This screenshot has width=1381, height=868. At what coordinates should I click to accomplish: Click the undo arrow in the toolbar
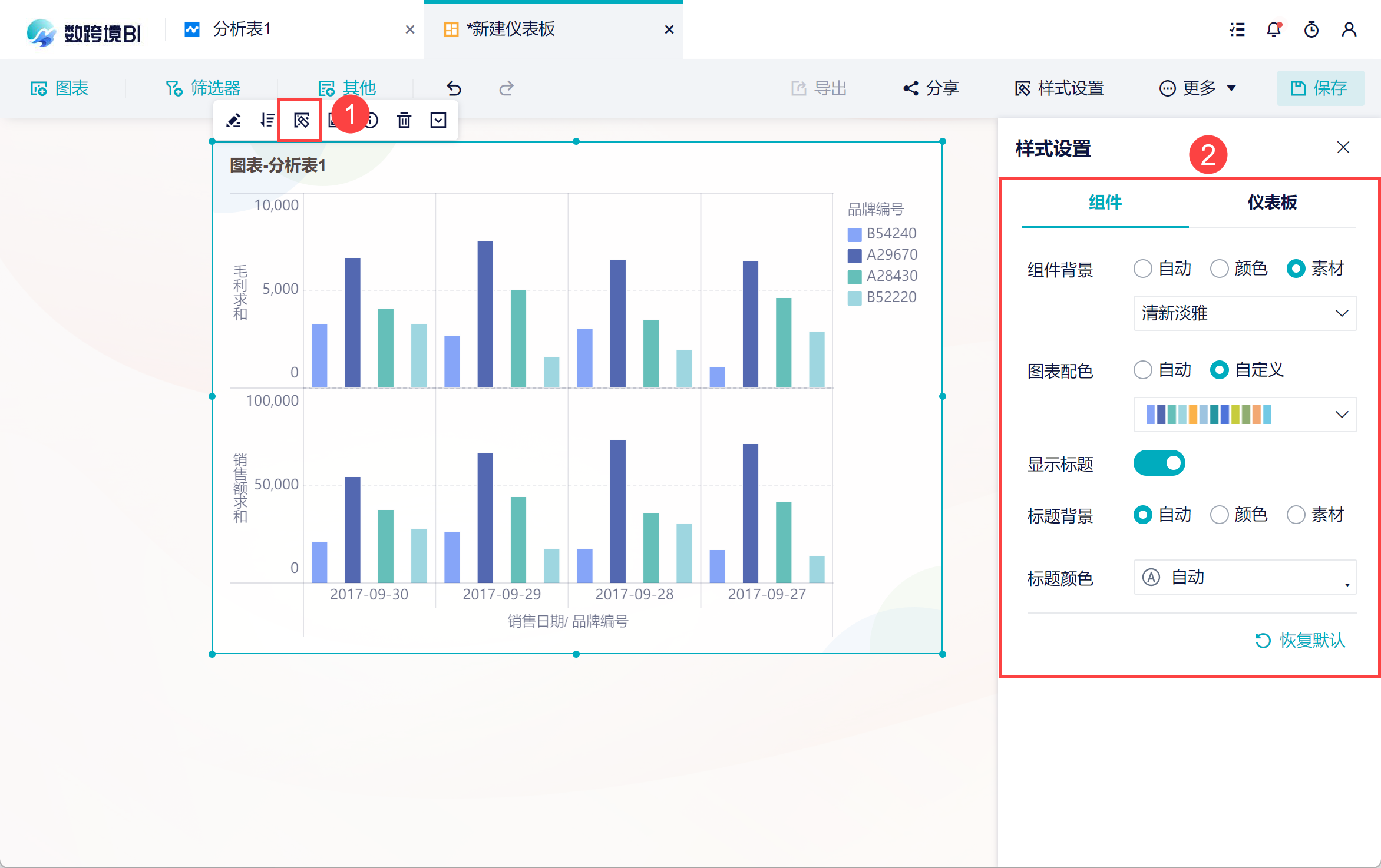point(454,88)
